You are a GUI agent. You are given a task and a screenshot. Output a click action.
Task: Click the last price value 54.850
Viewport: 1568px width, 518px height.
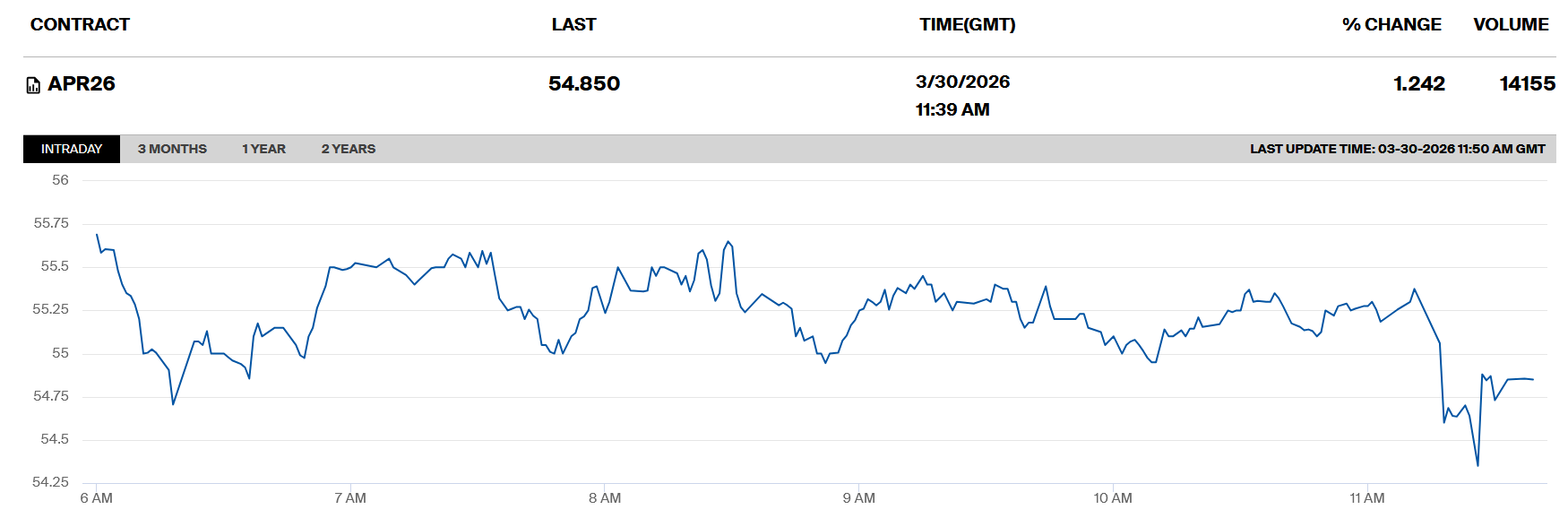pyautogui.click(x=584, y=83)
